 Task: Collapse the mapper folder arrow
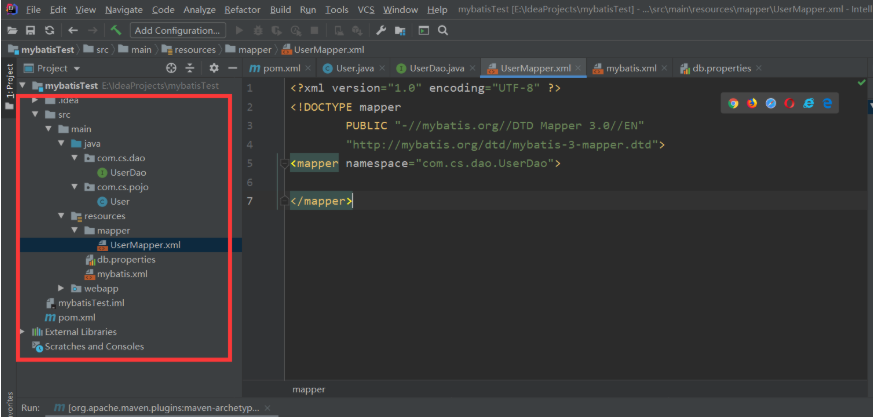click(75, 230)
